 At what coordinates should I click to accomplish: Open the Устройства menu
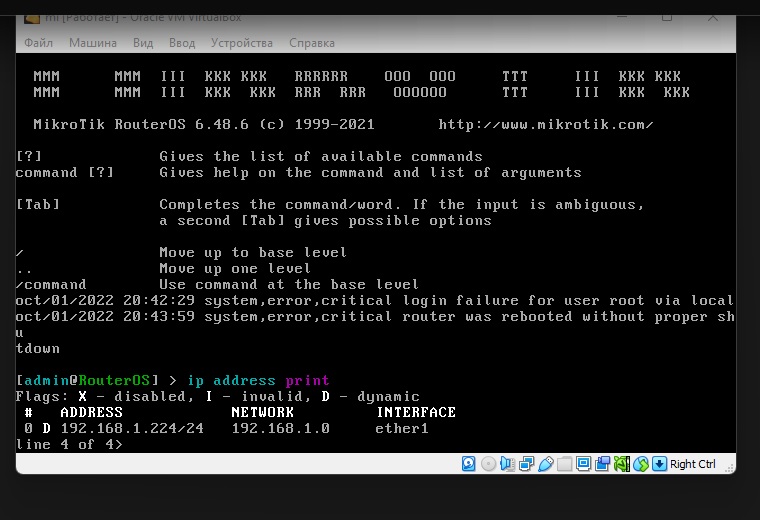(x=241, y=43)
